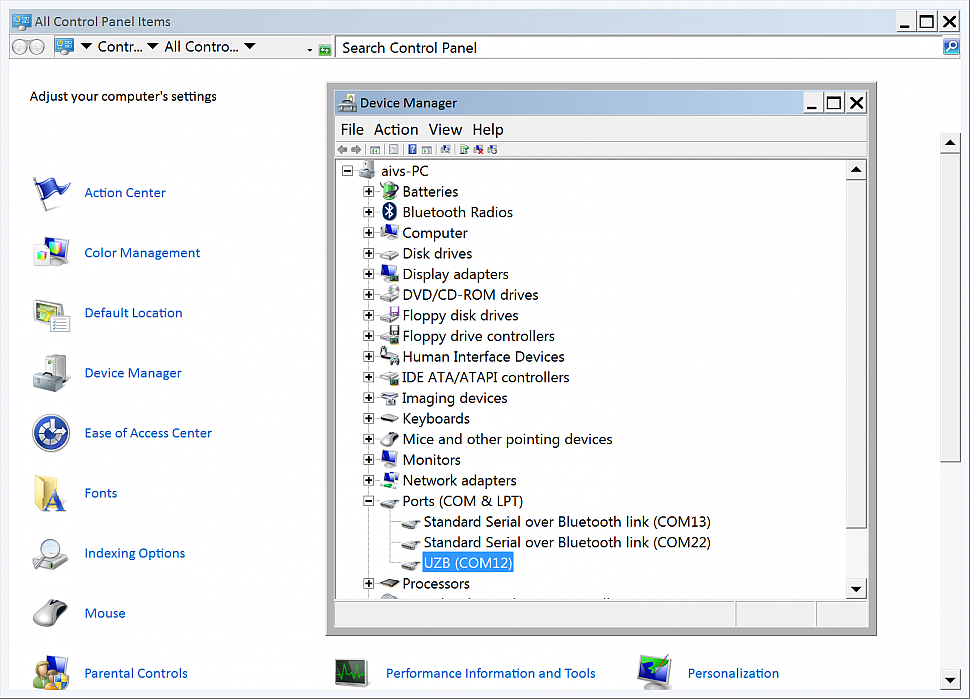Click the Forward arrow in Device Manager toolbar

[356, 150]
